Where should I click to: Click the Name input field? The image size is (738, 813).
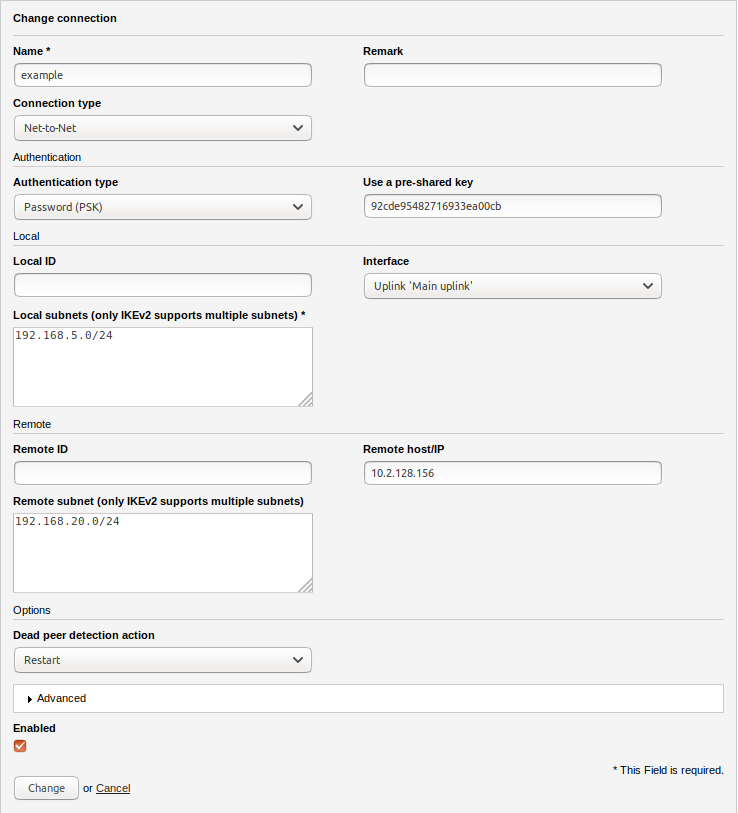(162, 75)
